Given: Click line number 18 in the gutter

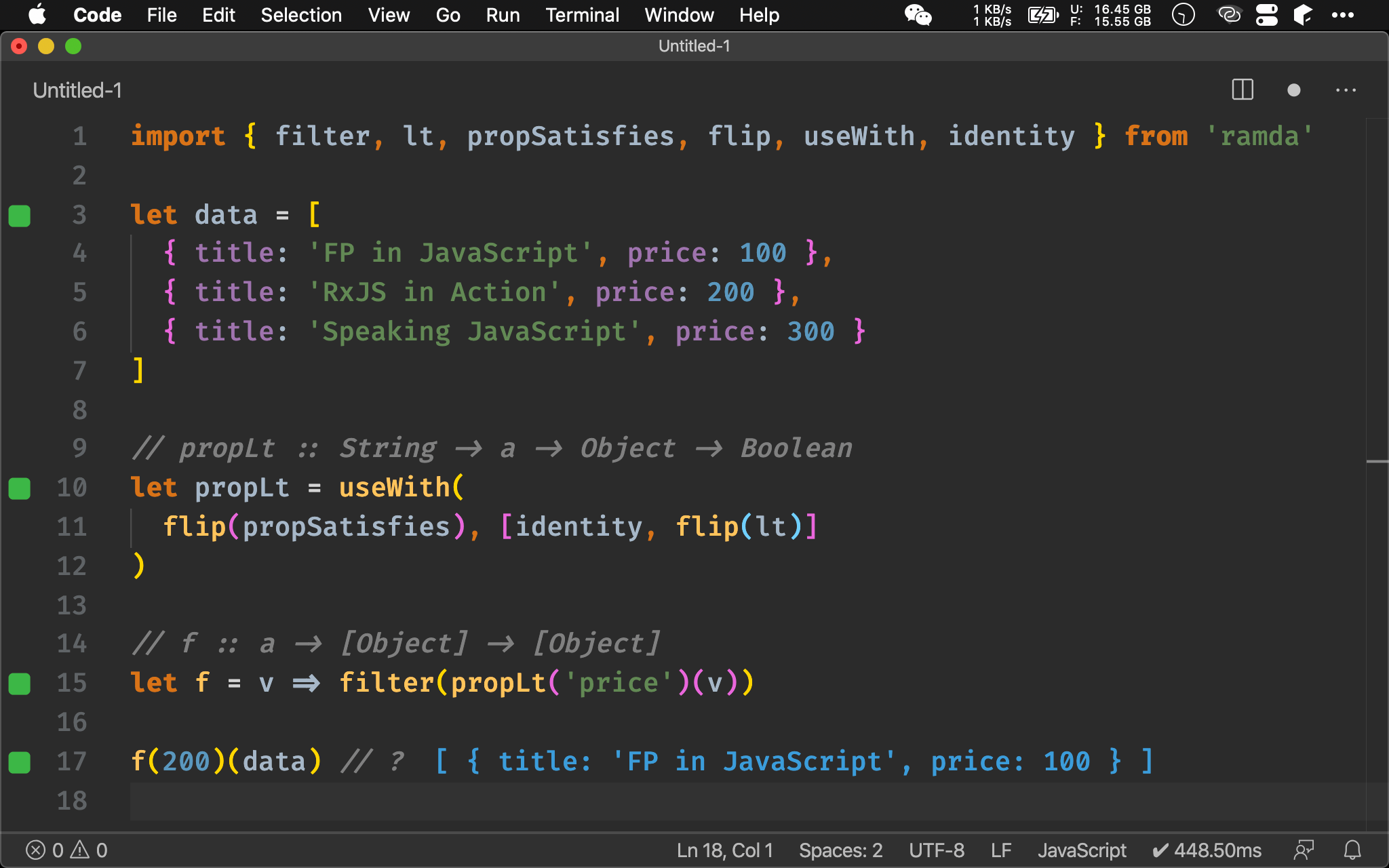Looking at the screenshot, I should [x=72, y=801].
